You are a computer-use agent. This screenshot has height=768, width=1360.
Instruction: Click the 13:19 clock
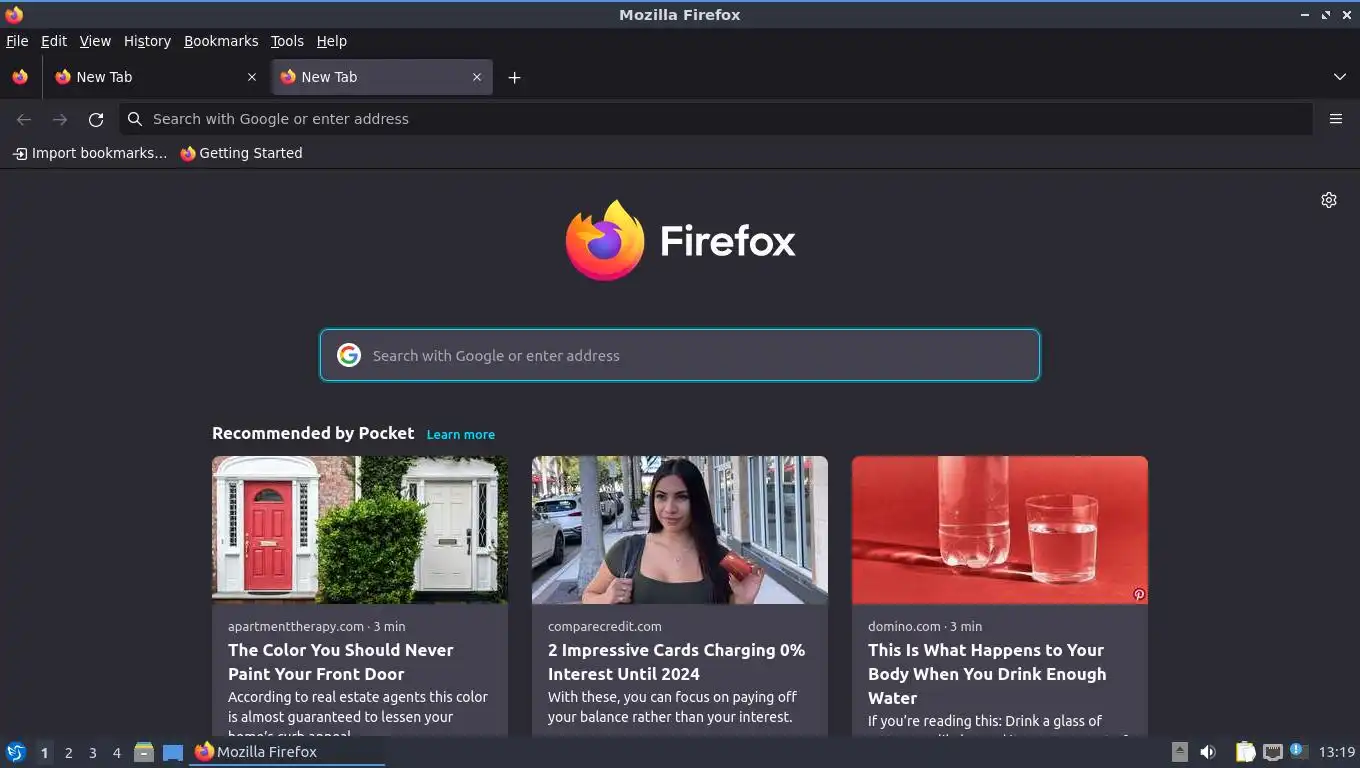click(1337, 752)
